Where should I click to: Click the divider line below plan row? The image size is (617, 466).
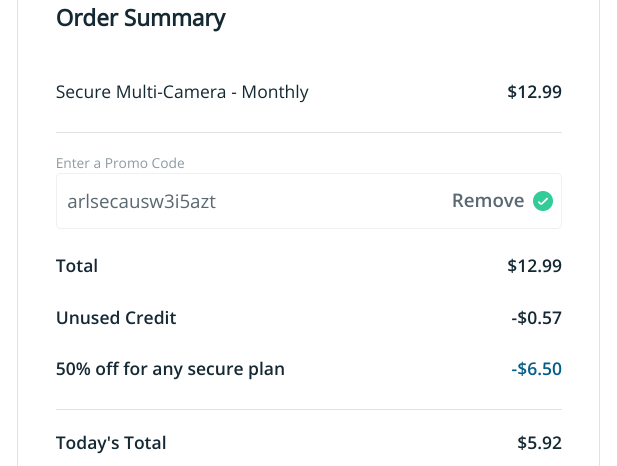pos(309,132)
